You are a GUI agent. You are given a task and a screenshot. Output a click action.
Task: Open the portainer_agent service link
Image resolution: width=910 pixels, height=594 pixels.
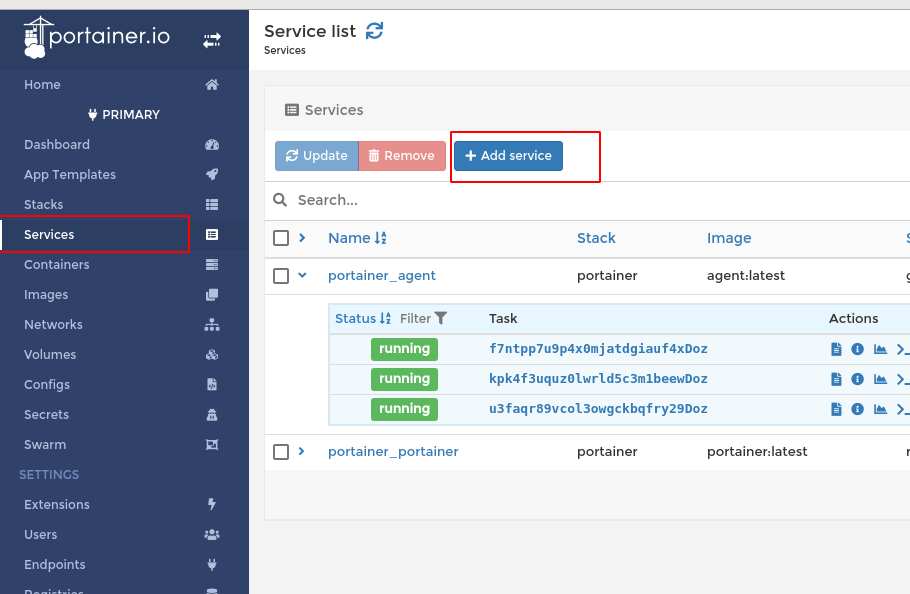[382, 276]
